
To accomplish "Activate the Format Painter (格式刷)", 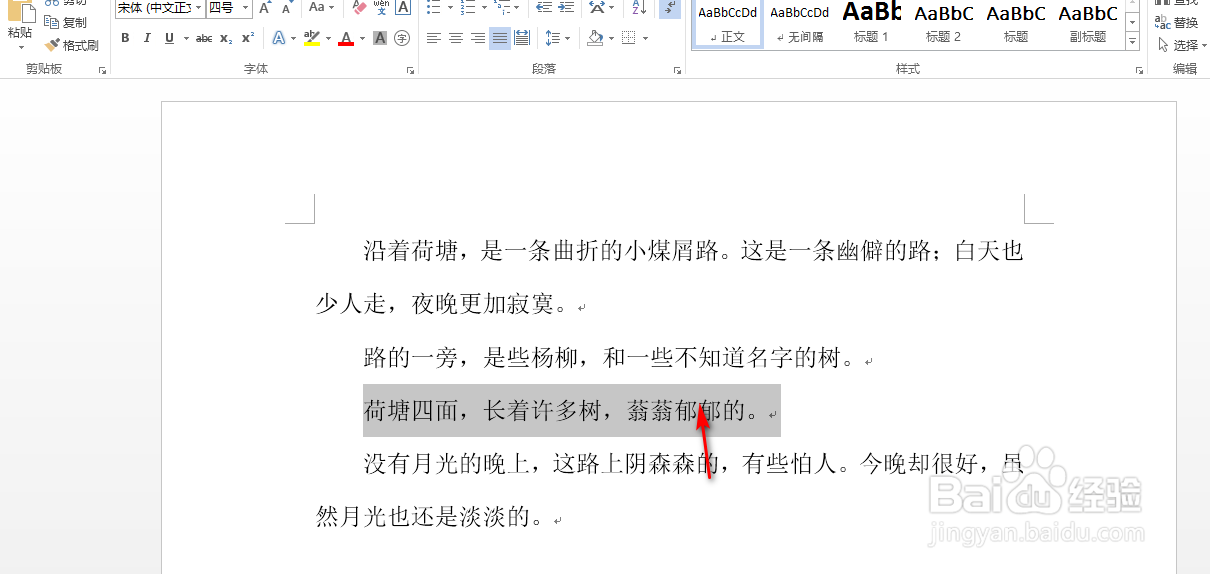I will pyautogui.click(x=71, y=45).
